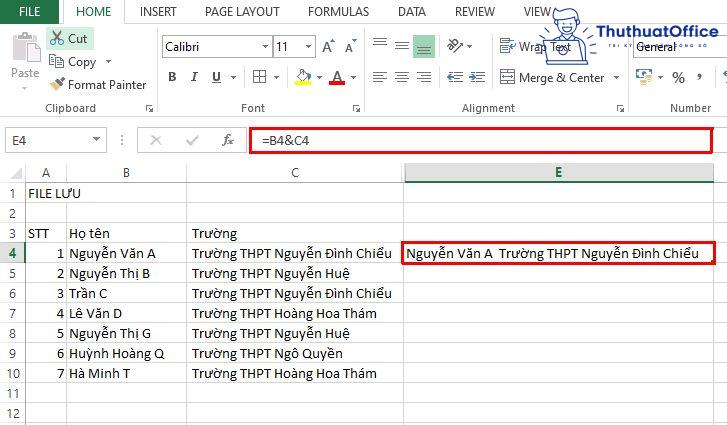
Task: Select cell containing Huỳnh Hoàng Q
Action: pyautogui.click(x=126, y=353)
